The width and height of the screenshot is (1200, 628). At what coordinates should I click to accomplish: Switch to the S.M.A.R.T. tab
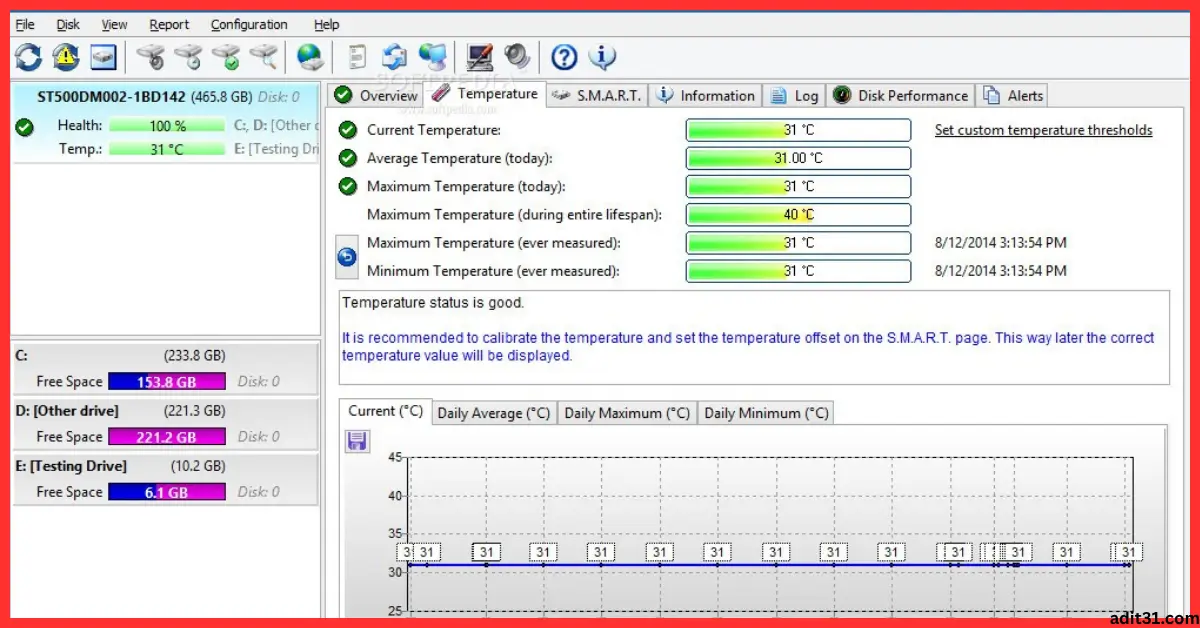(596, 96)
